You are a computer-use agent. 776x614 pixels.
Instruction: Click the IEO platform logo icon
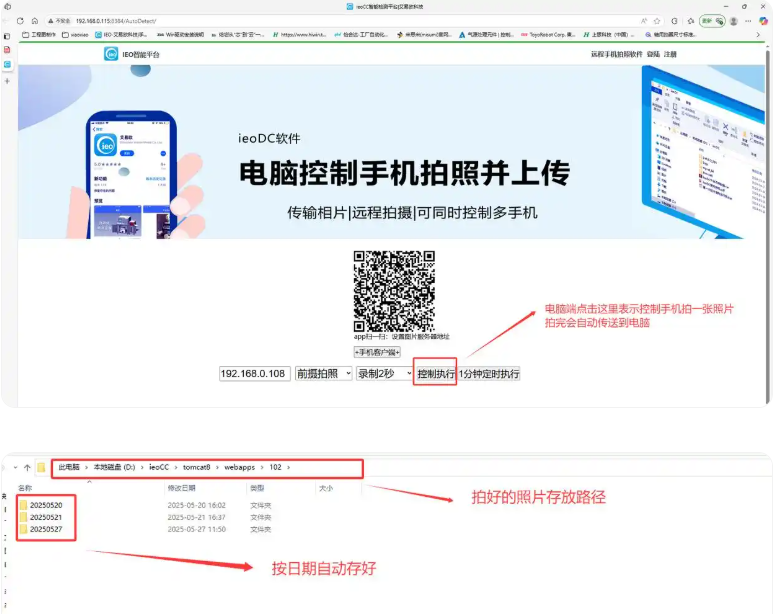pyautogui.click(x=111, y=54)
